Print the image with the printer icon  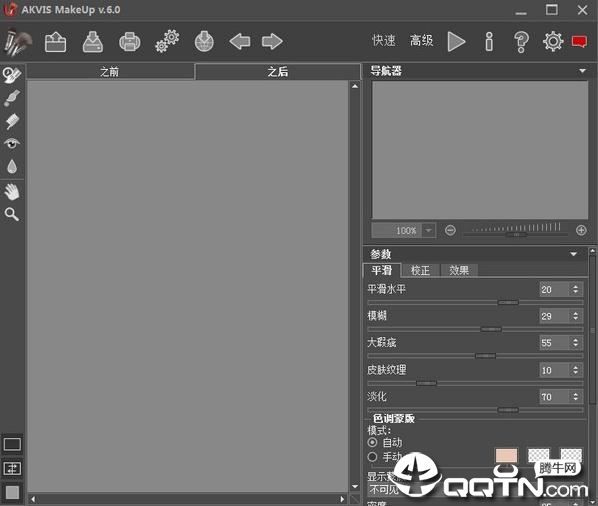tap(130, 42)
